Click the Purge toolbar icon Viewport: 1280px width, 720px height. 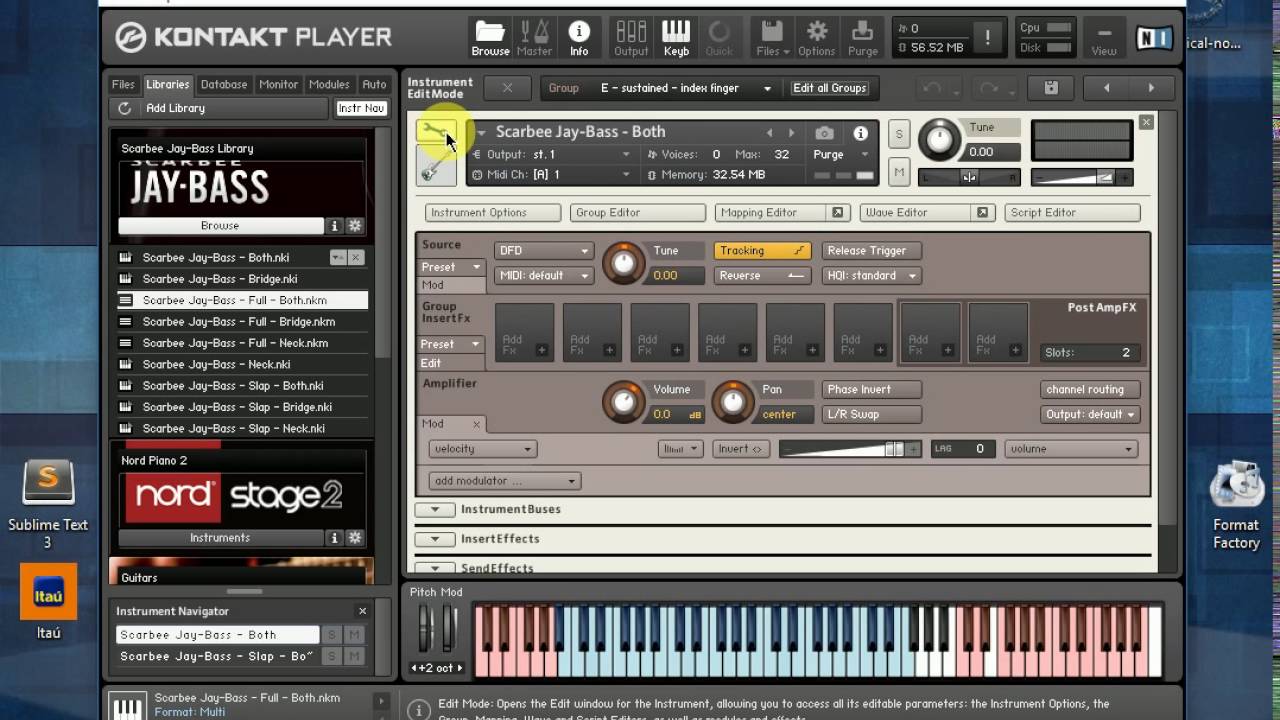click(862, 37)
